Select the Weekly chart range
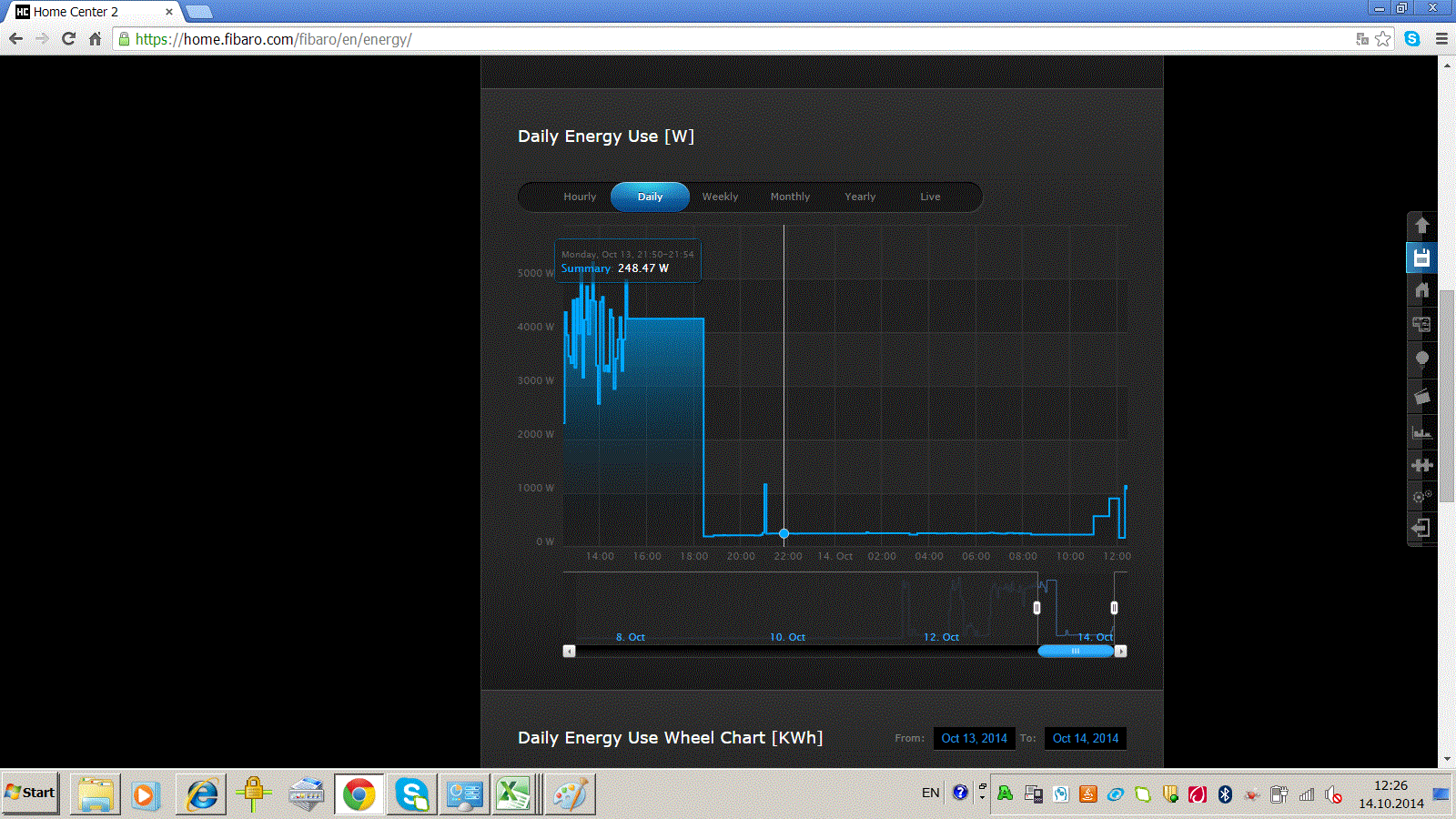The width and height of the screenshot is (1456, 819). click(720, 197)
